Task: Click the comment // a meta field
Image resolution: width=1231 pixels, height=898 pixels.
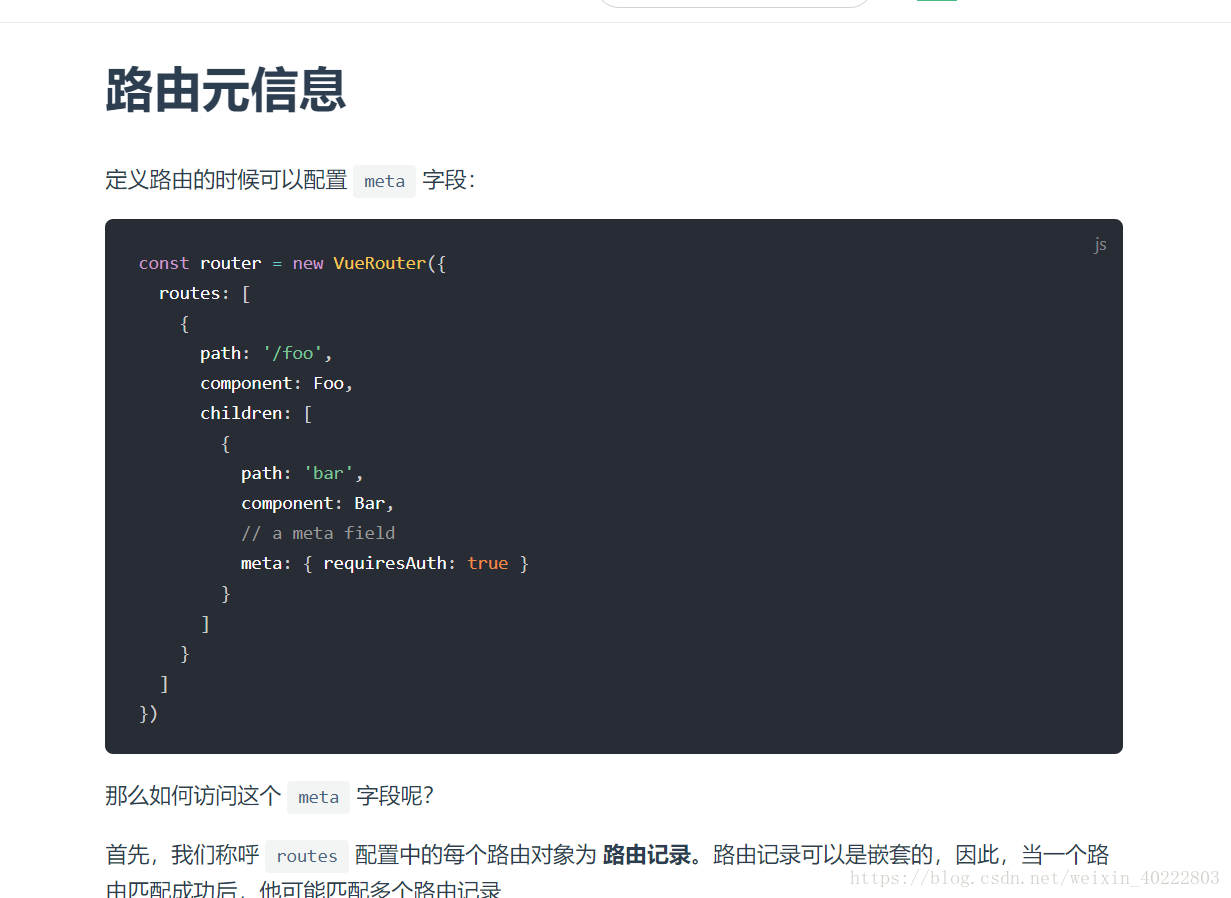Action: tap(318, 533)
